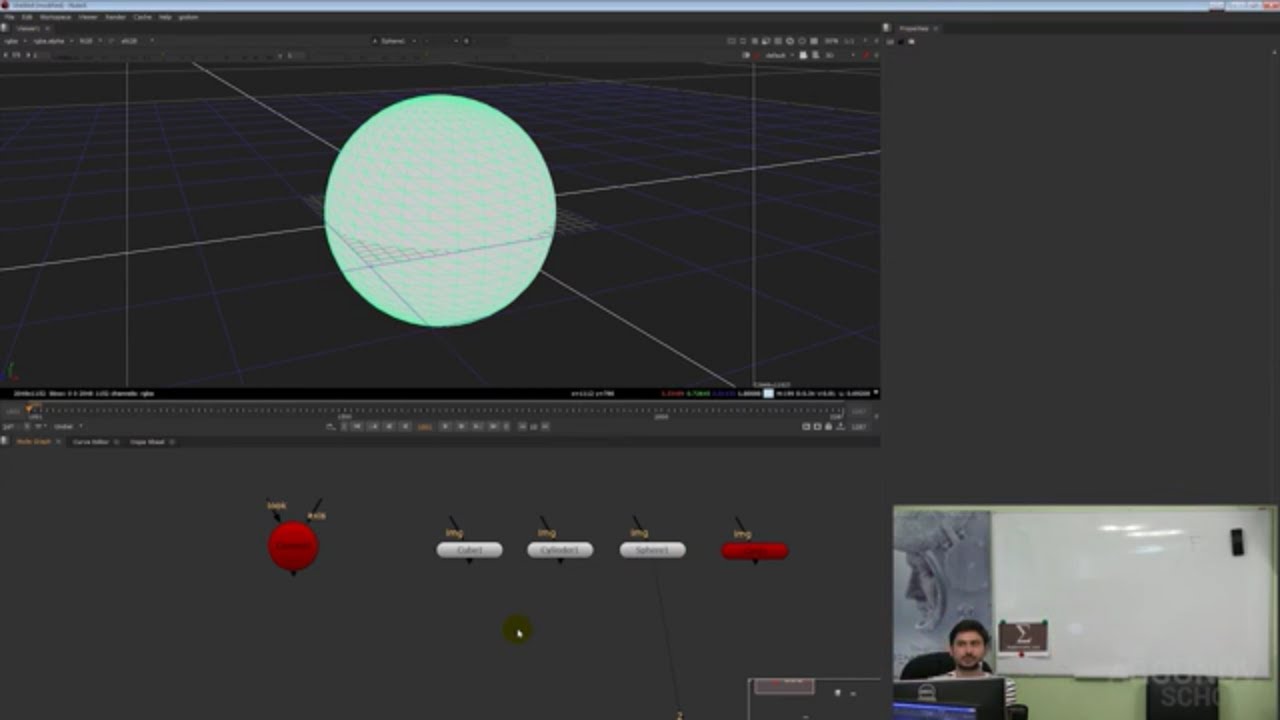
Task: Open the Edit menu
Action: (27, 17)
